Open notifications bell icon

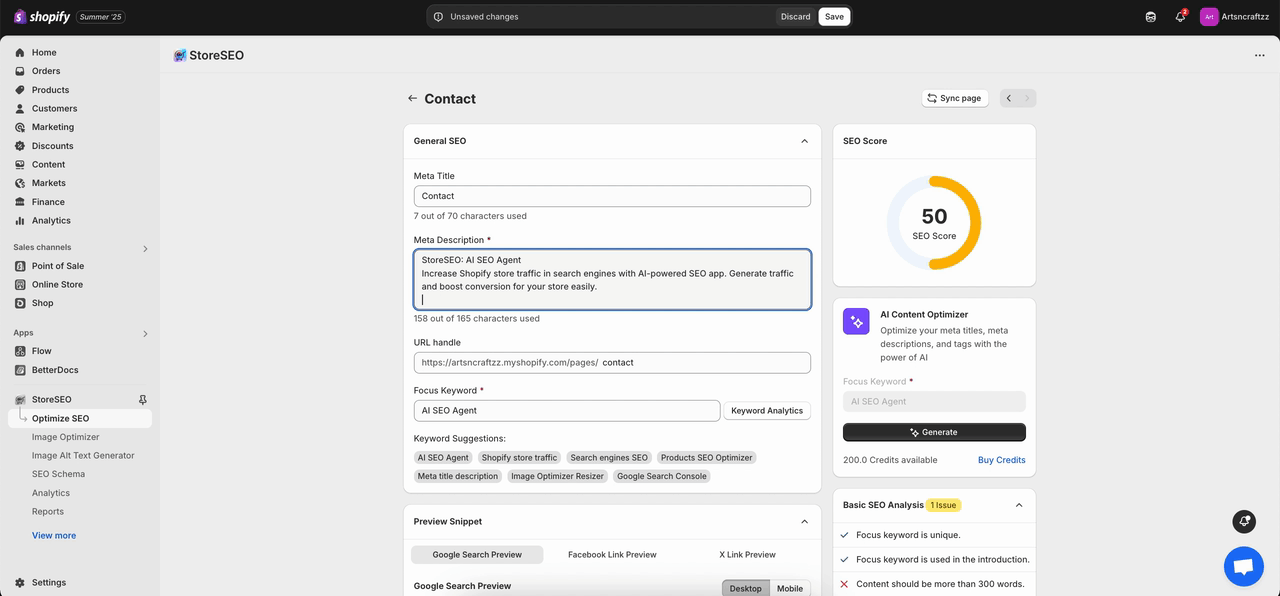pos(1180,16)
